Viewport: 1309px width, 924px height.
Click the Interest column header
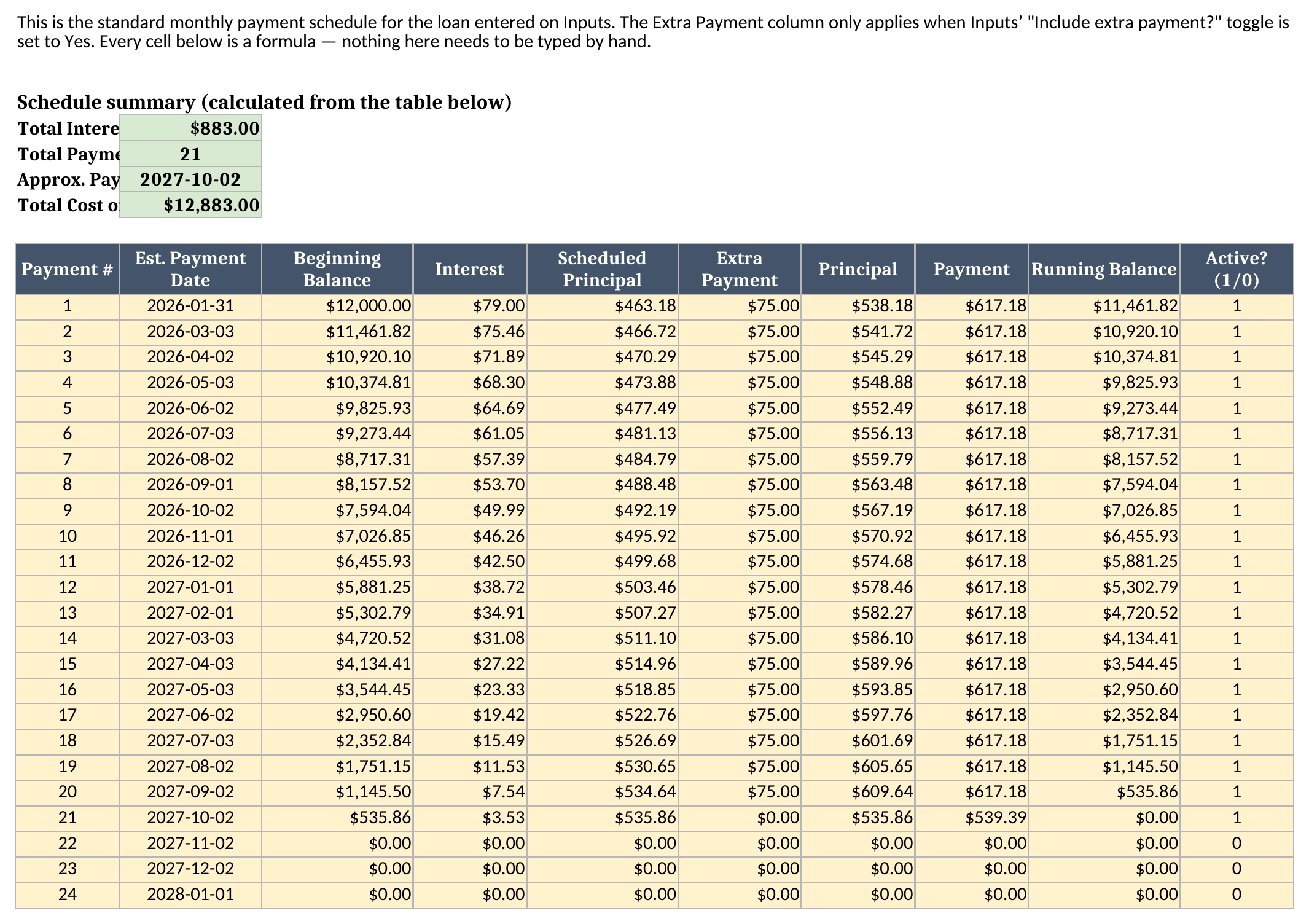(x=470, y=269)
